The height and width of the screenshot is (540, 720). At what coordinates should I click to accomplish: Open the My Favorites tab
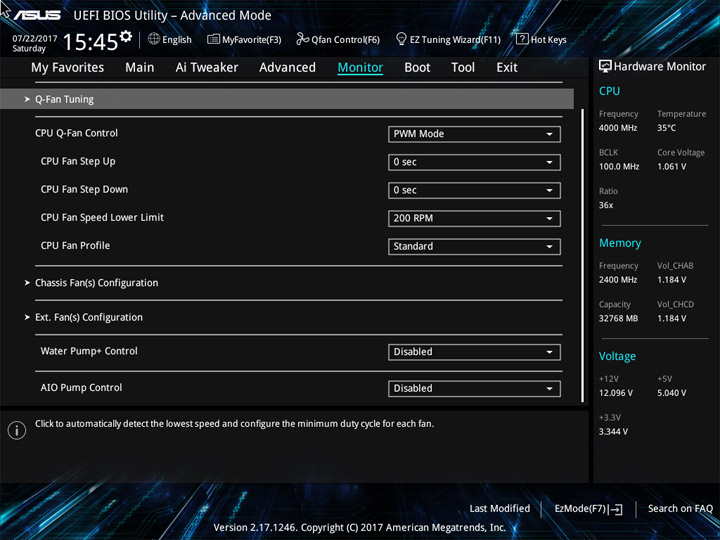click(x=68, y=68)
